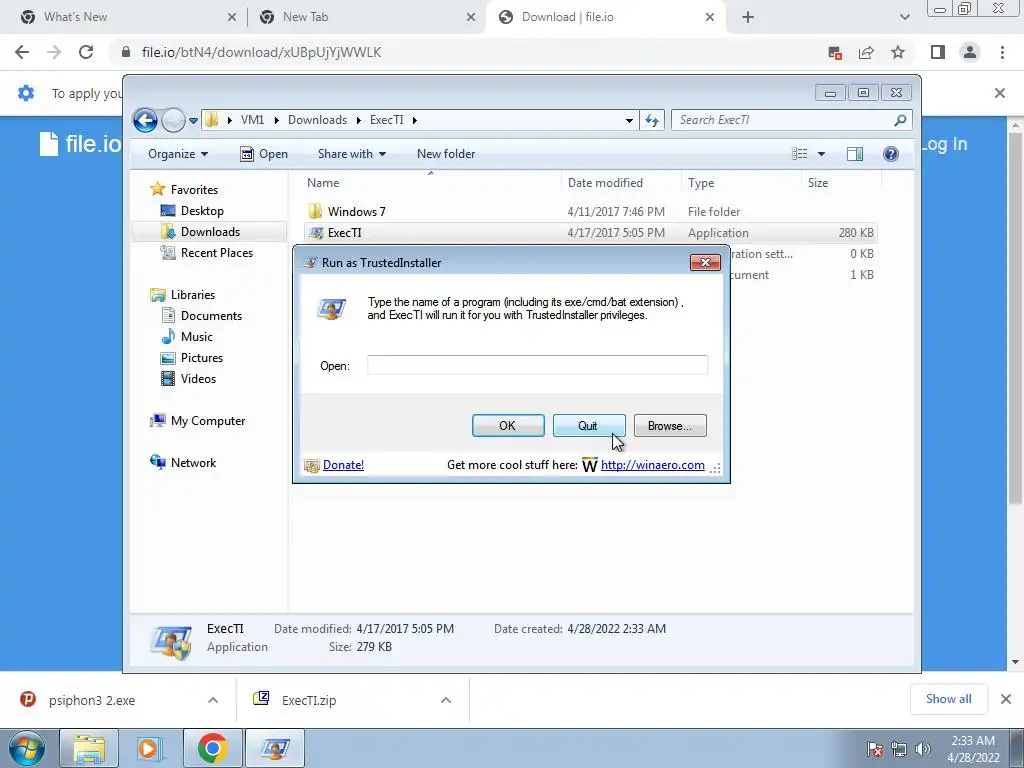Open a new Chrome tab
The width and height of the screenshot is (1024, 768).
click(748, 18)
